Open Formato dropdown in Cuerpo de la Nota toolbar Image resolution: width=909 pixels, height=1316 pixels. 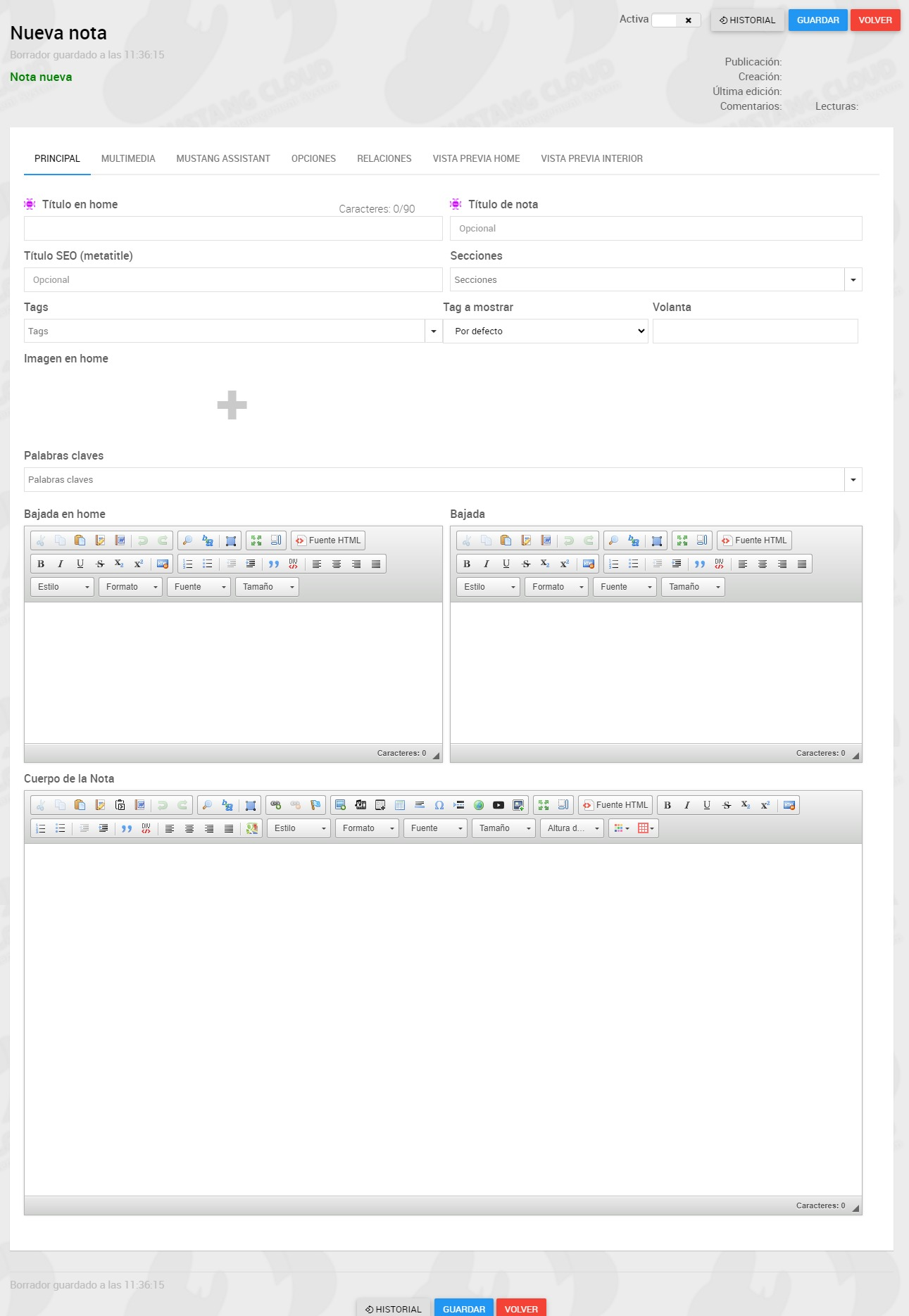click(x=367, y=828)
